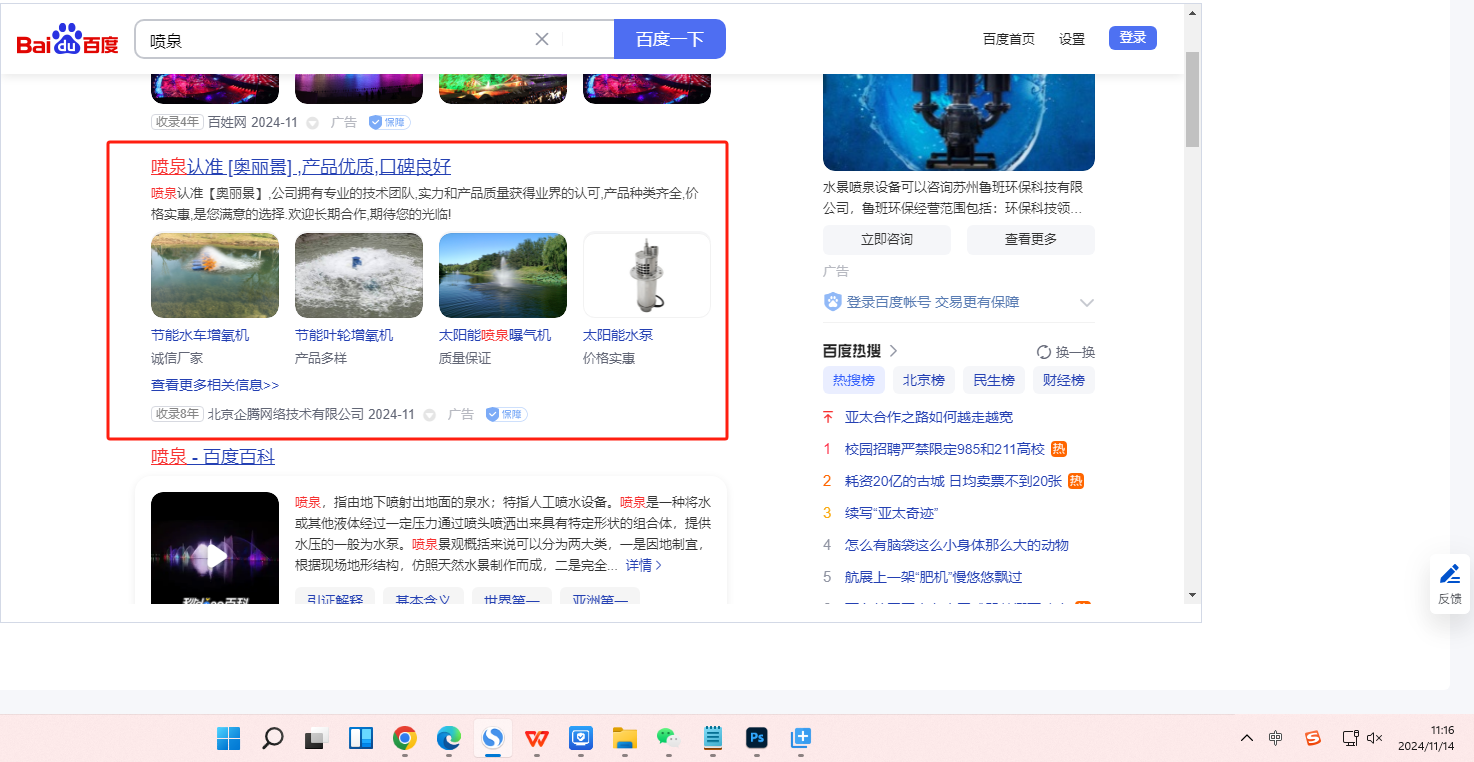Image resolution: width=1474 pixels, height=762 pixels.
Task: Click the muted volume icon in the tray
Action: [x=1375, y=738]
